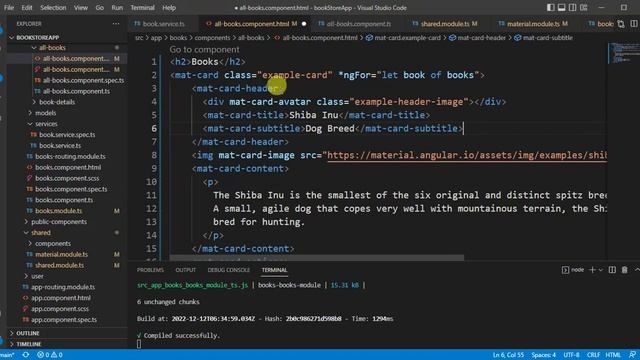
Task: Open the Run menu
Action: [x=117, y=7]
